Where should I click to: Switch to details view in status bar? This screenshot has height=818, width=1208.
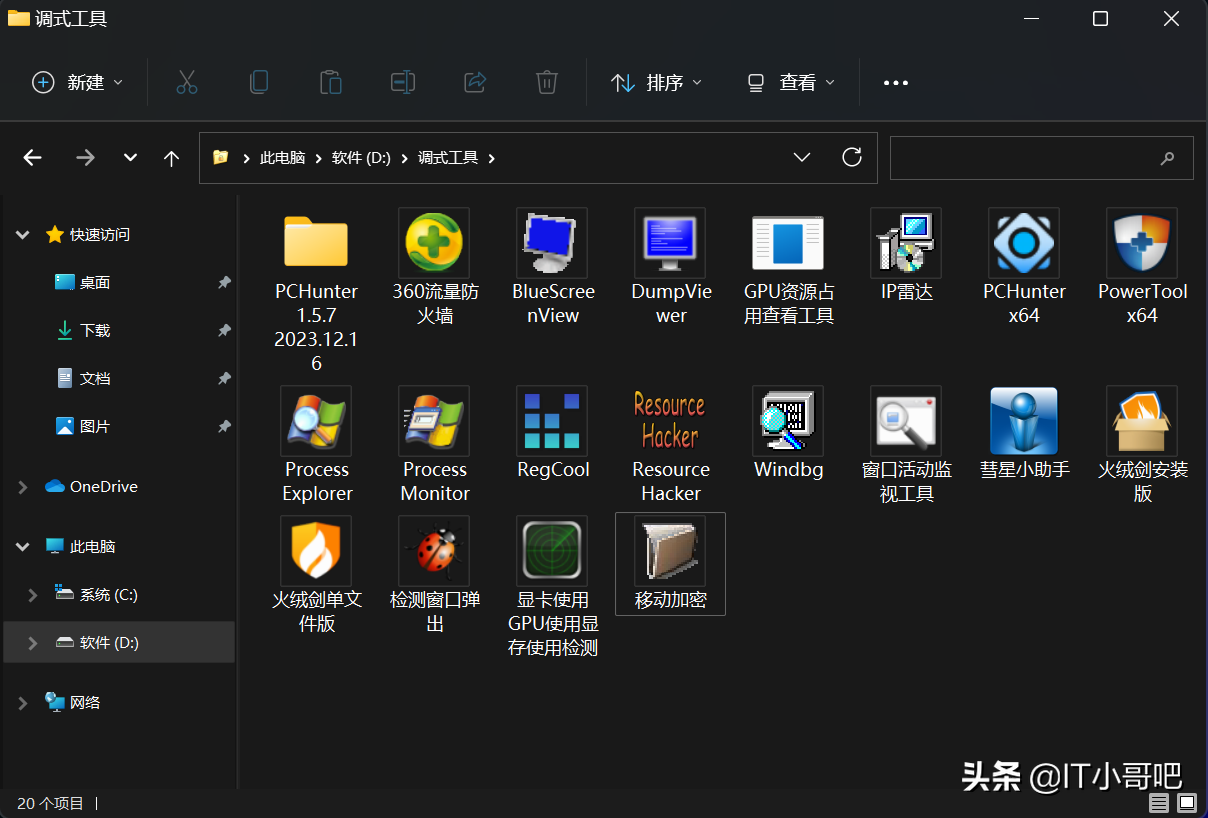click(1159, 802)
